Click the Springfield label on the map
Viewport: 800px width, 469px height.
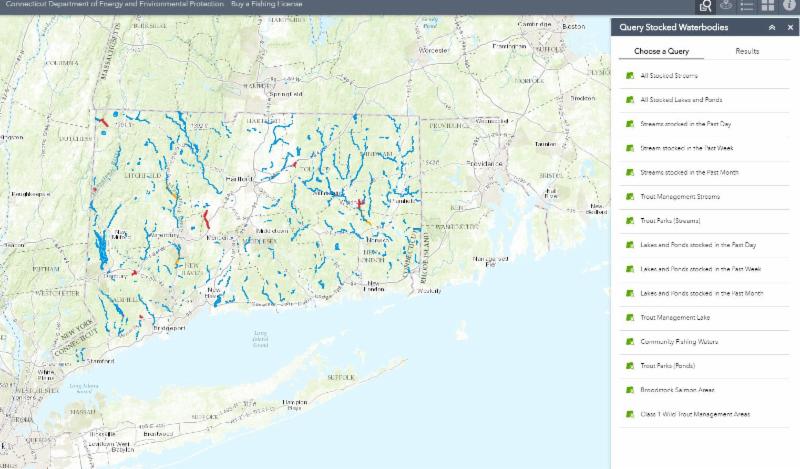286,94
